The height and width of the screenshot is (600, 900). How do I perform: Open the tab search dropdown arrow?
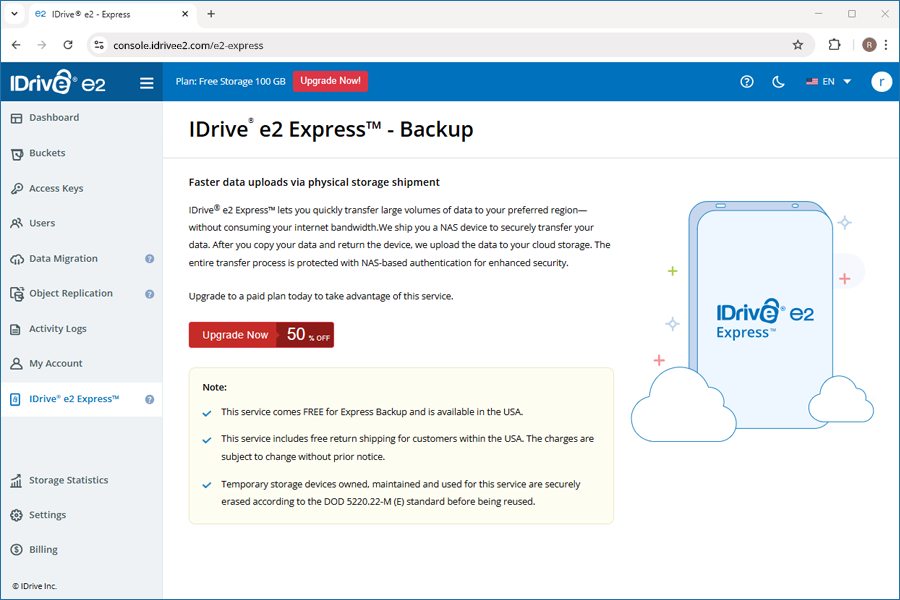click(14, 14)
